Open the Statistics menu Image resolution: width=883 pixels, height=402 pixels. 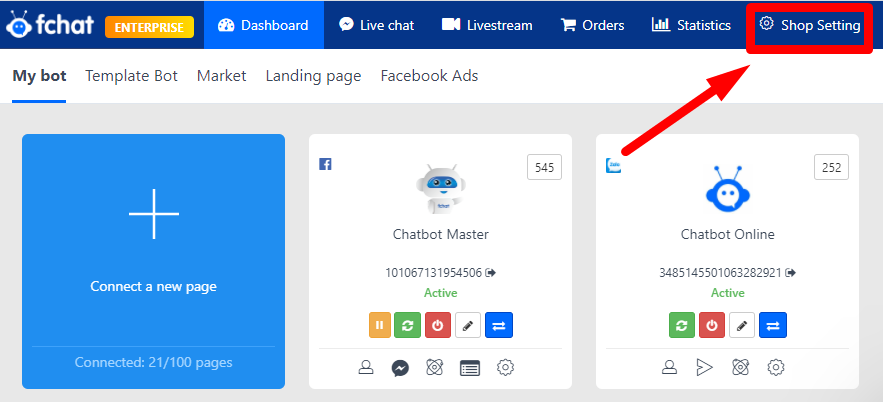pyautogui.click(x=691, y=25)
